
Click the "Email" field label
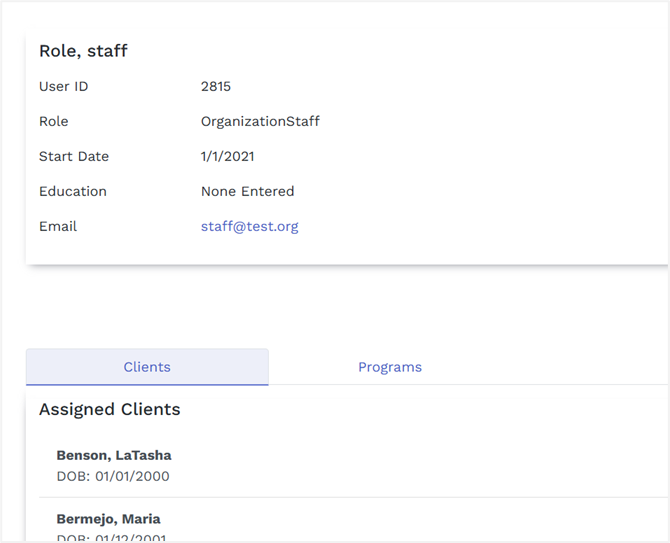pyautogui.click(x=58, y=226)
